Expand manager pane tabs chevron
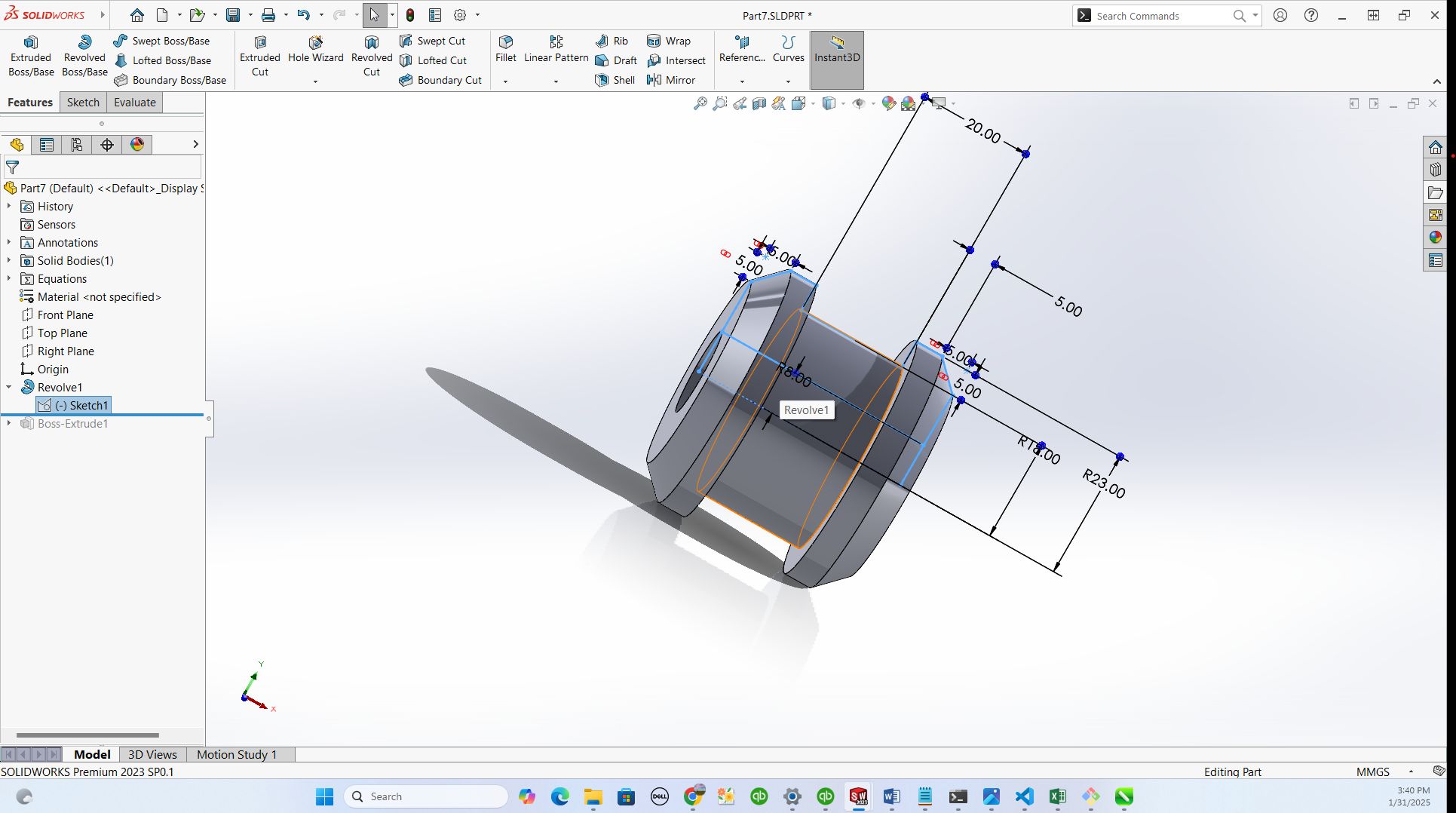 click(195, 144)
